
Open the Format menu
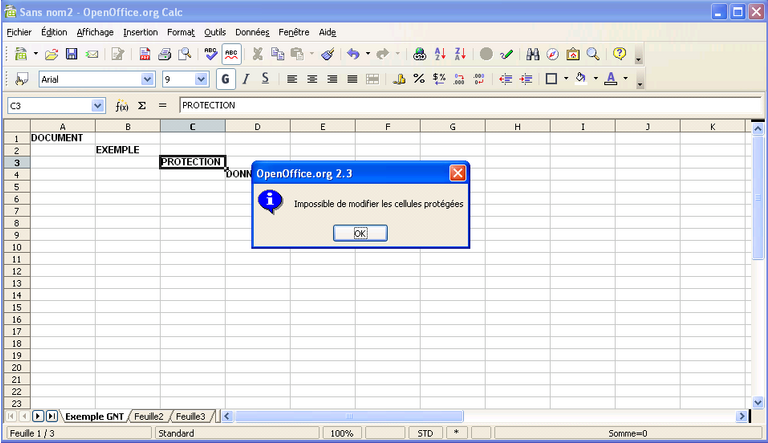coord(181,32)
